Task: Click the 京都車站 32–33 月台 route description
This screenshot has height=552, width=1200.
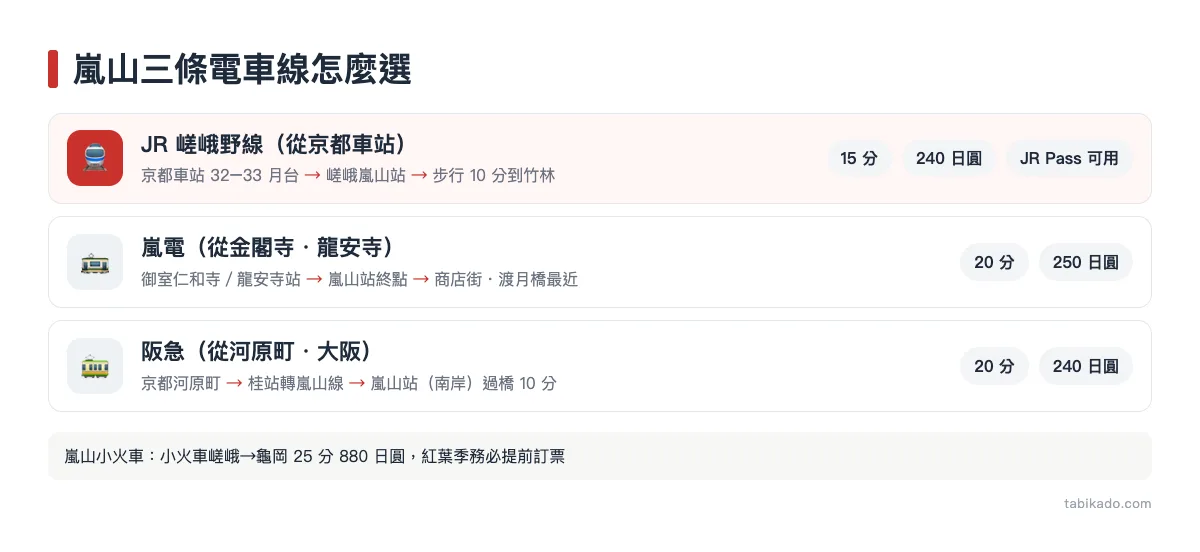Action: [348, 176]
